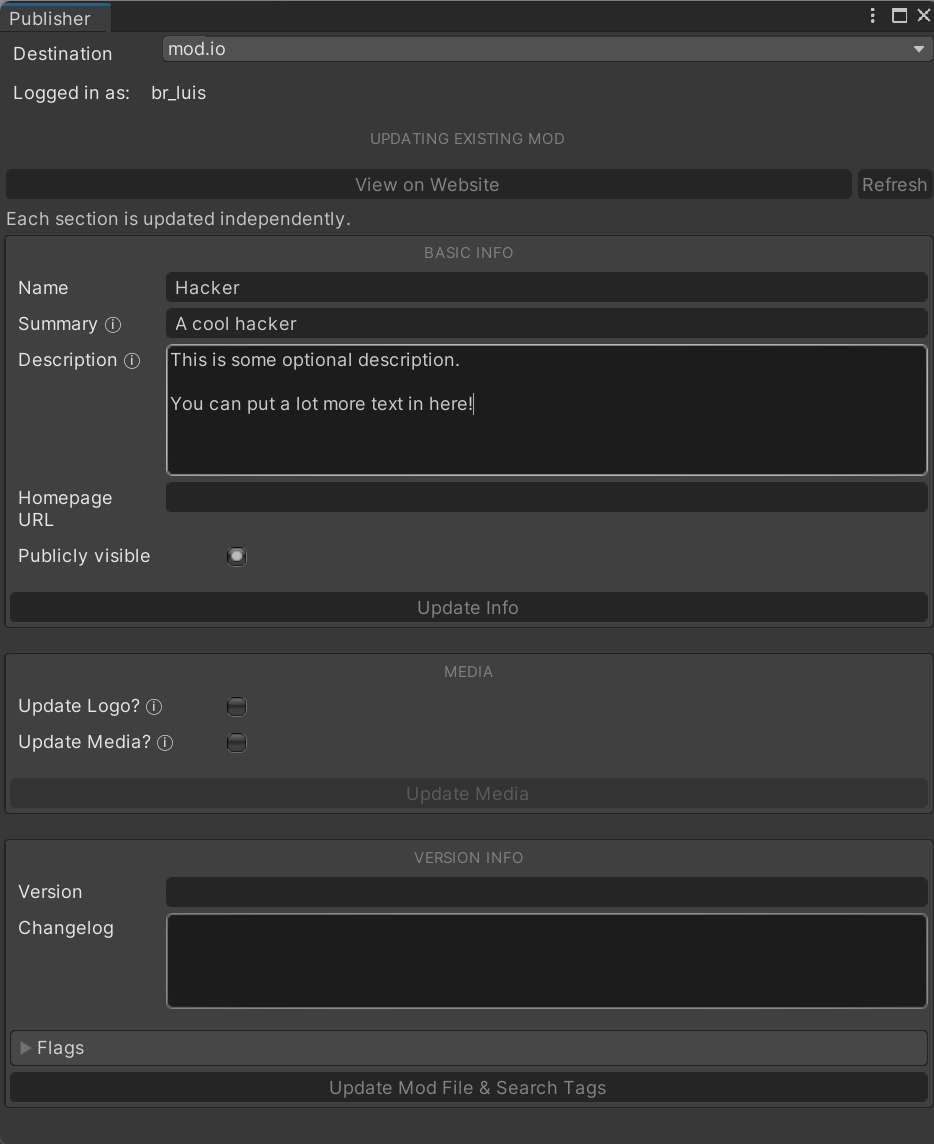Select the Publisher tab
This screenshot has width=934, height=1144.
(50, 18)
